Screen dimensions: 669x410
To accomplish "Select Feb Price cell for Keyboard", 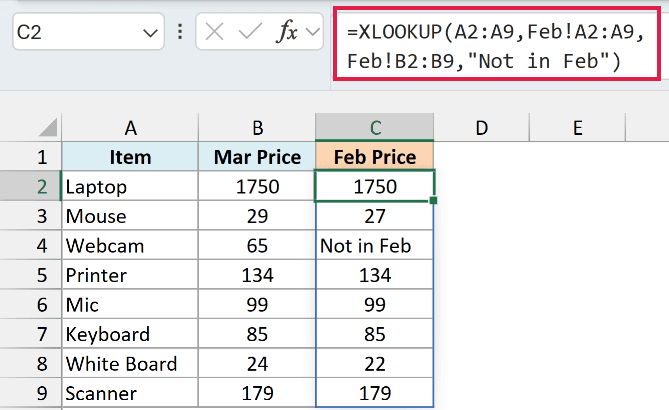I will [375, 334].
